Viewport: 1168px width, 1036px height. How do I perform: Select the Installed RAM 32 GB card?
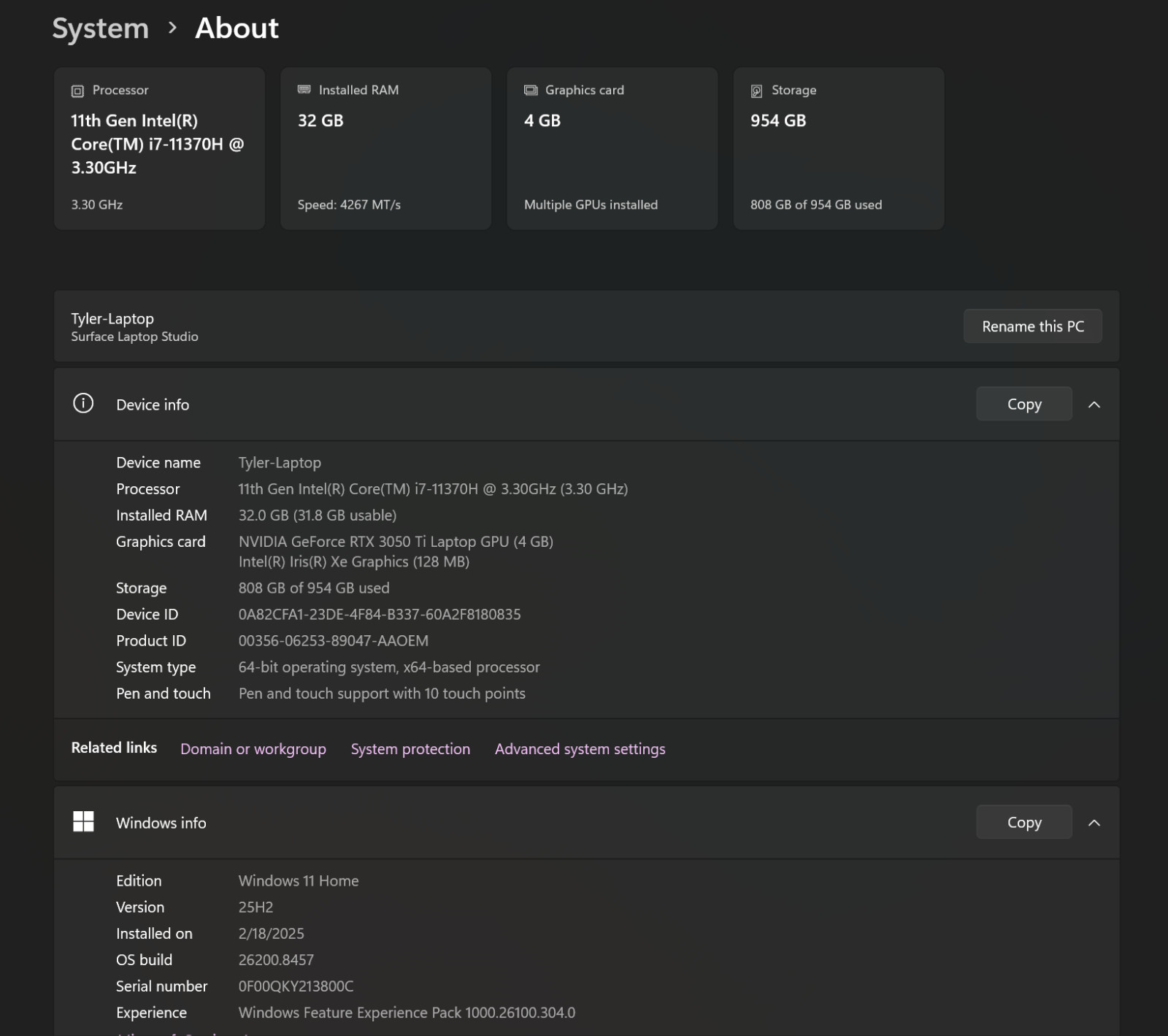pos(386,148)
